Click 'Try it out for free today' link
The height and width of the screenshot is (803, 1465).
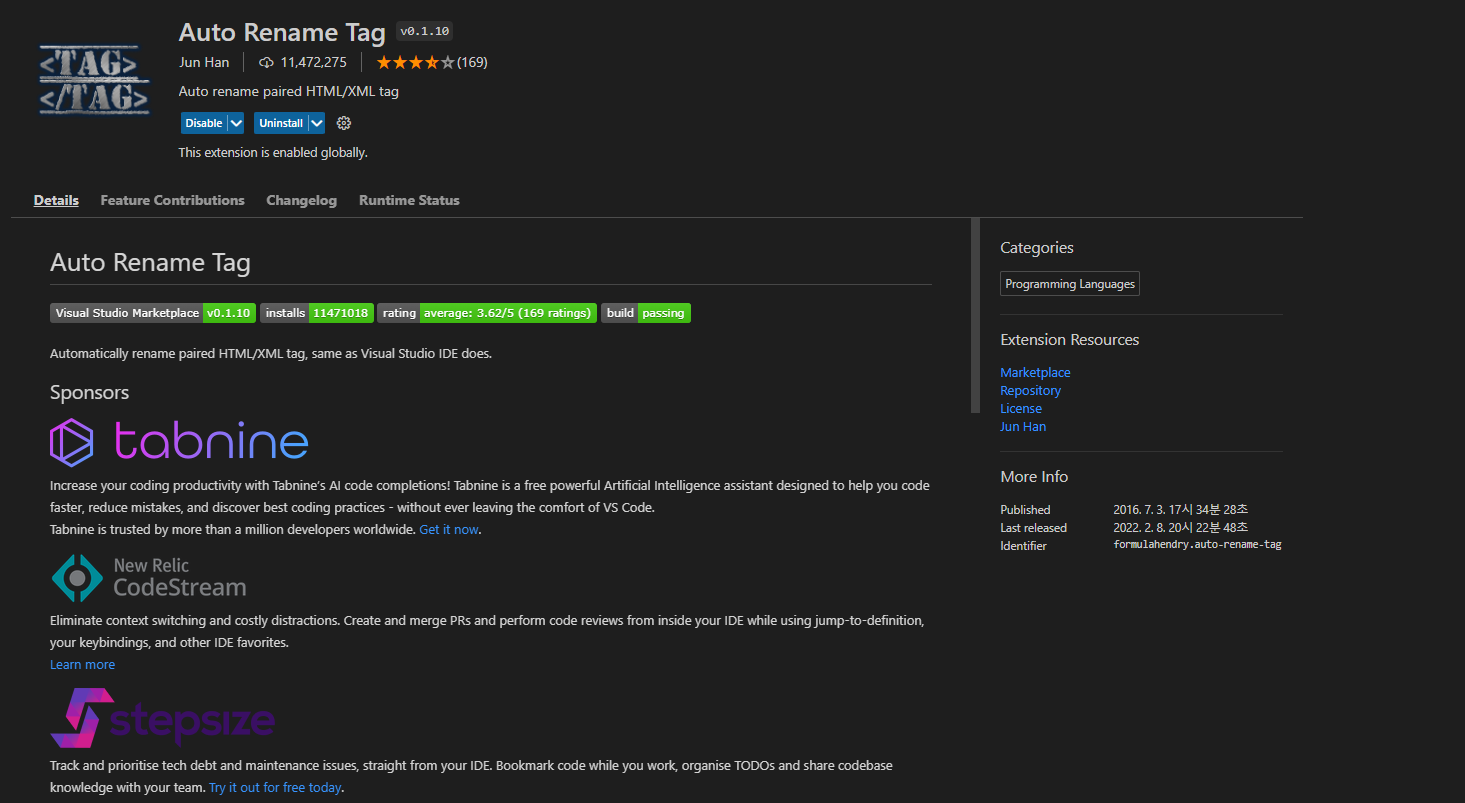[x=275, y=787]
